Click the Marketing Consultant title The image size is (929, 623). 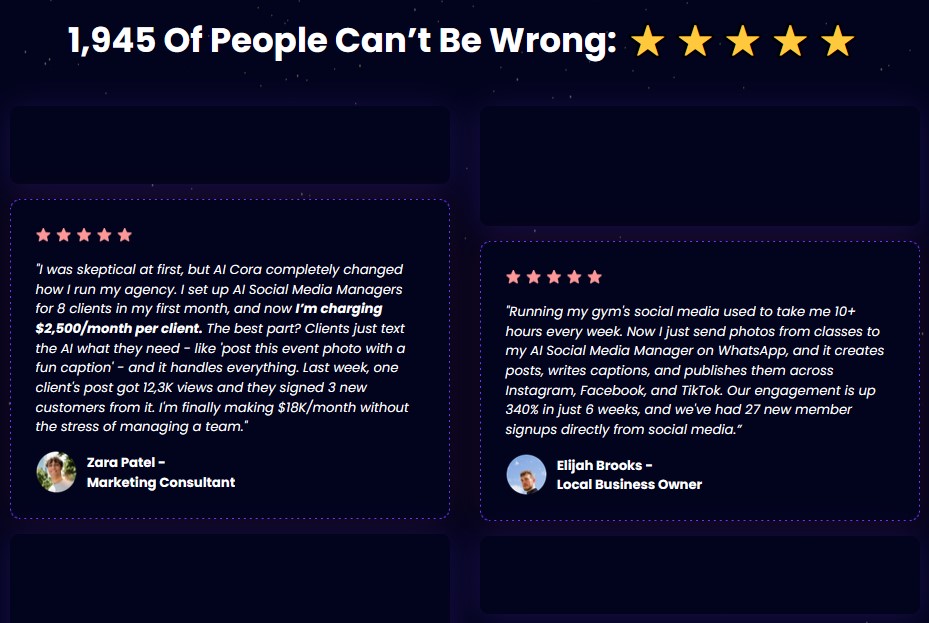coord(161,482)
